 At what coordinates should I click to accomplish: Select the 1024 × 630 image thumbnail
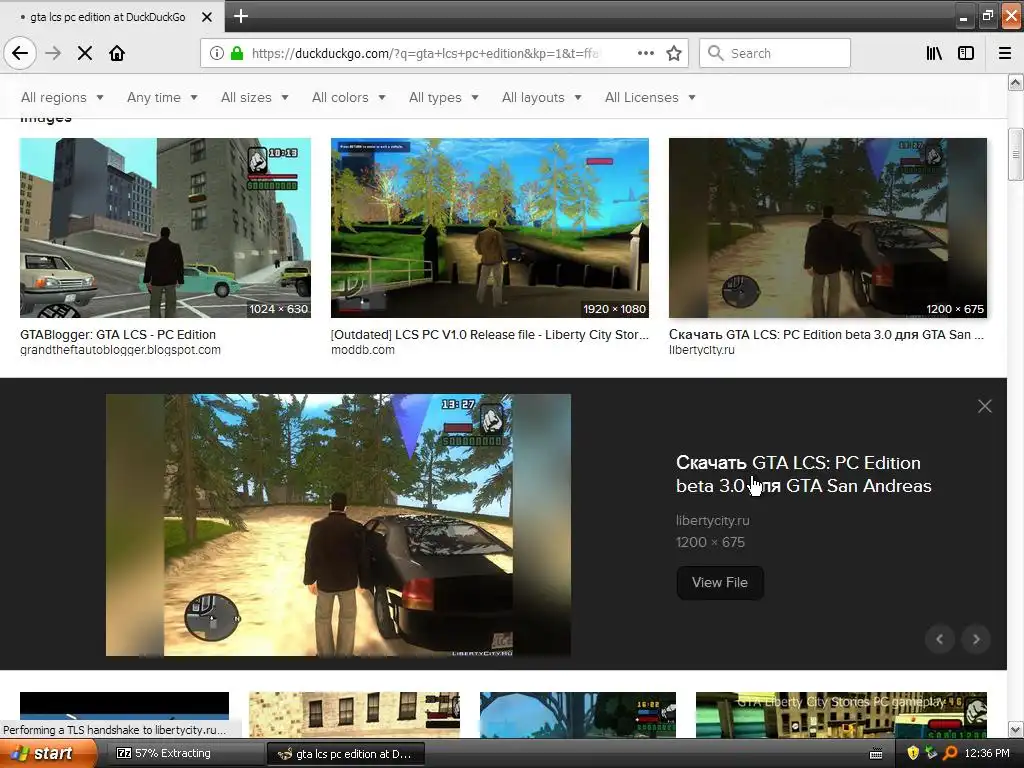[165, 228]
